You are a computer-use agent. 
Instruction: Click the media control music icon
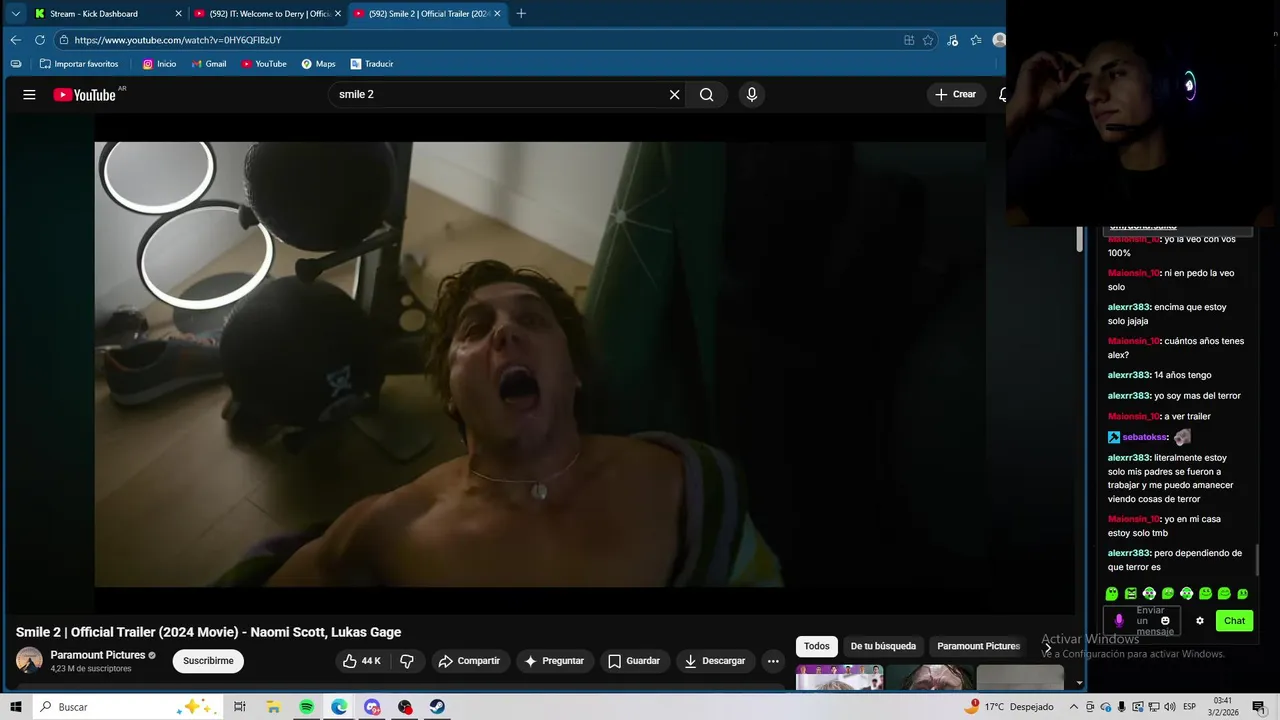coord(952,40)
